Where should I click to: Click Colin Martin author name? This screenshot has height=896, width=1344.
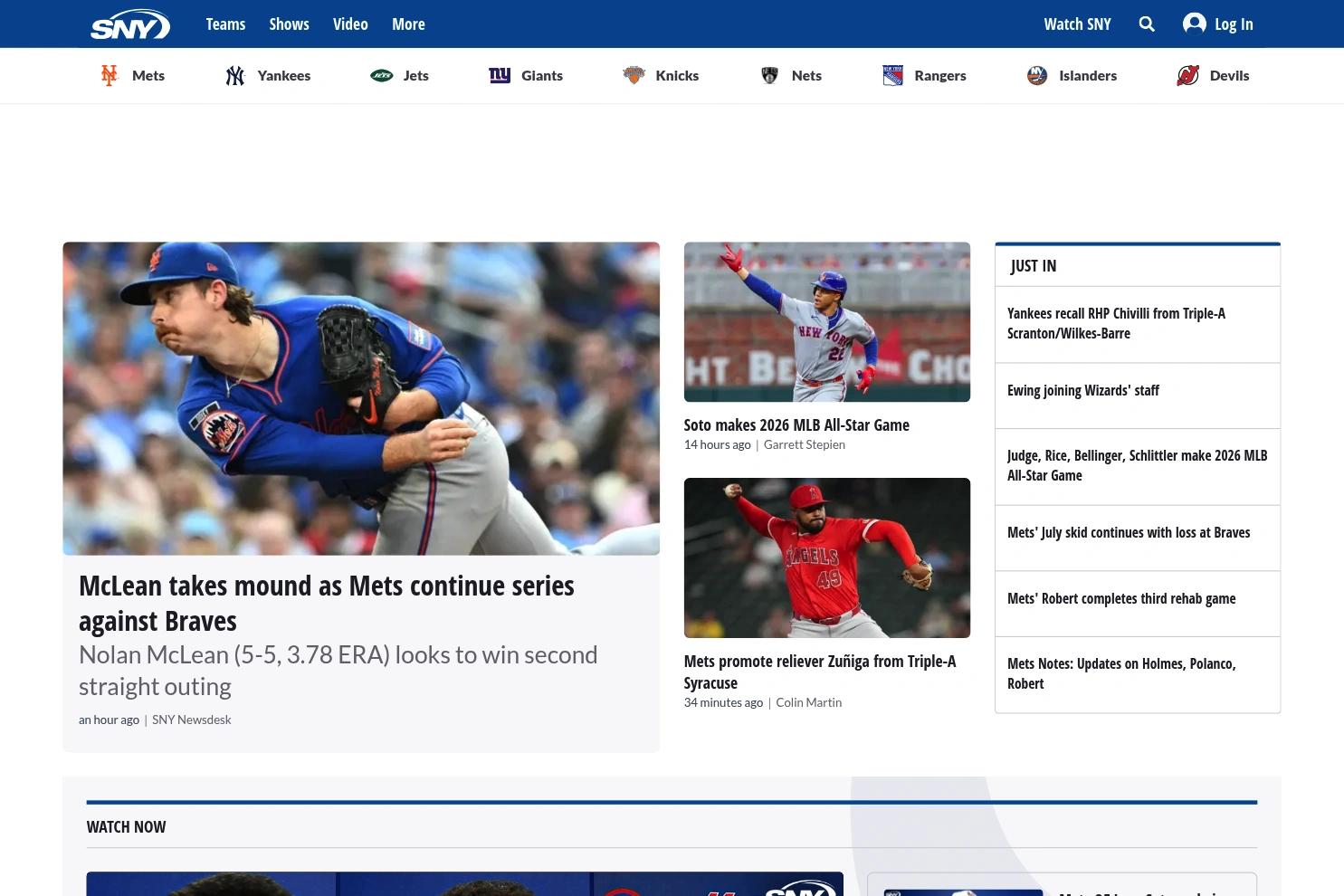pos(809,702)
